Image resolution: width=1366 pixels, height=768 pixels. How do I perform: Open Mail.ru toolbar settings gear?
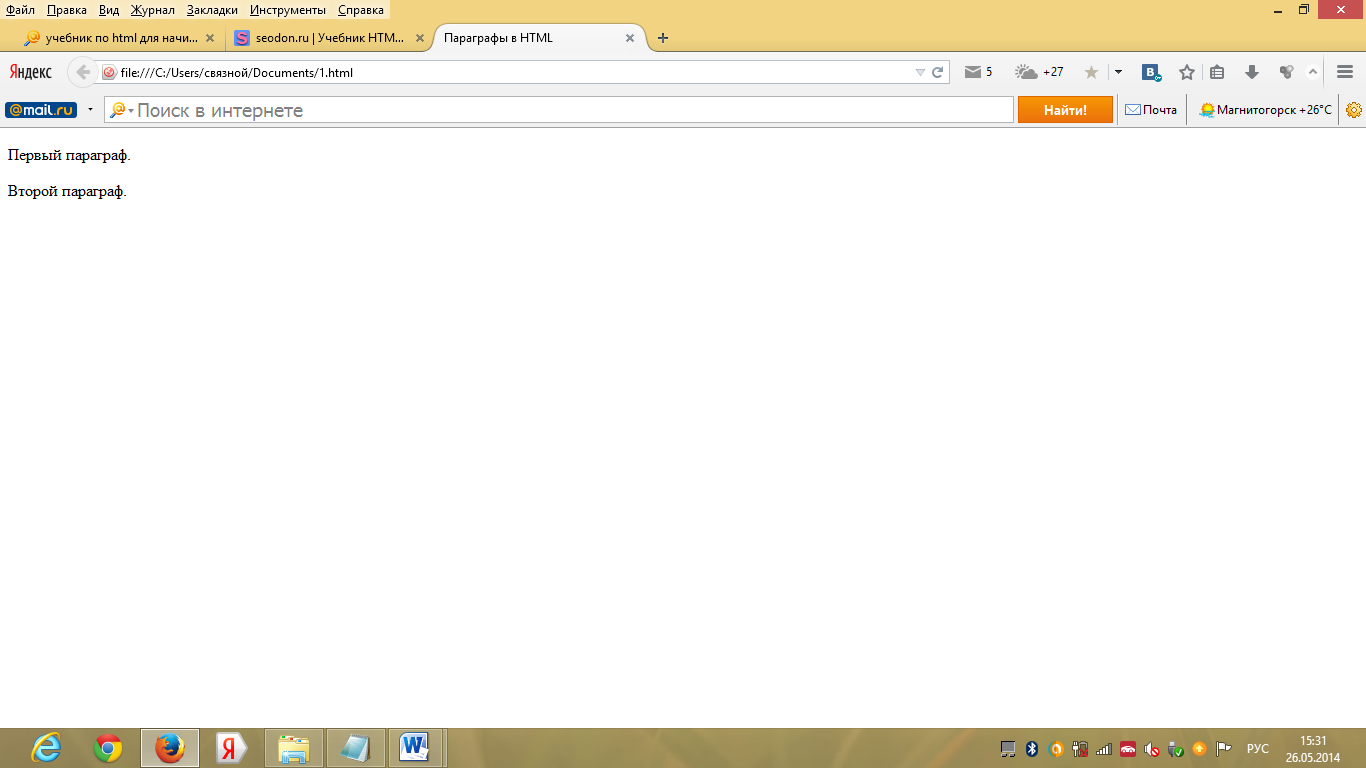pos(1354,110)
